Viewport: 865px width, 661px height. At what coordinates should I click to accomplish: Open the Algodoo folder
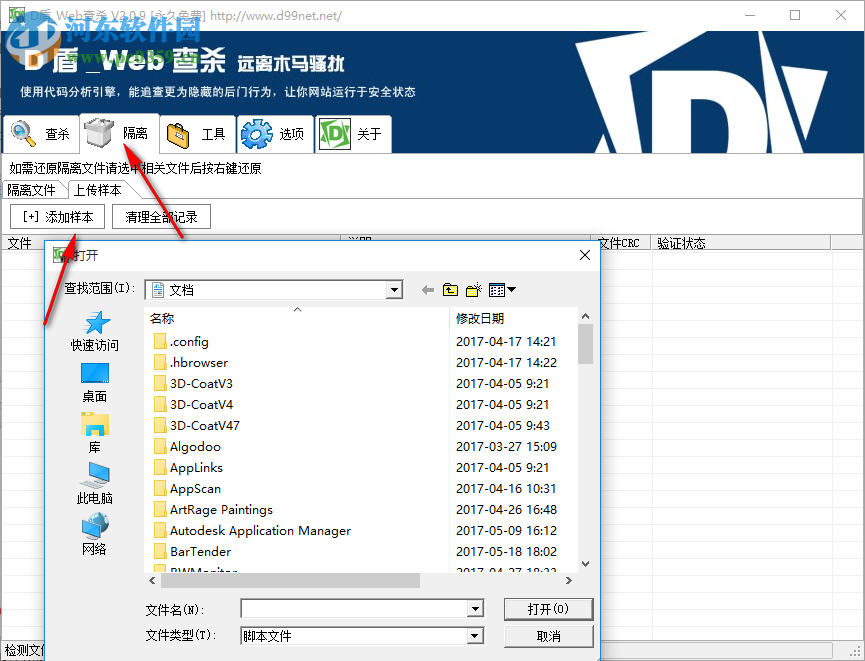click(x=195, y=446)
